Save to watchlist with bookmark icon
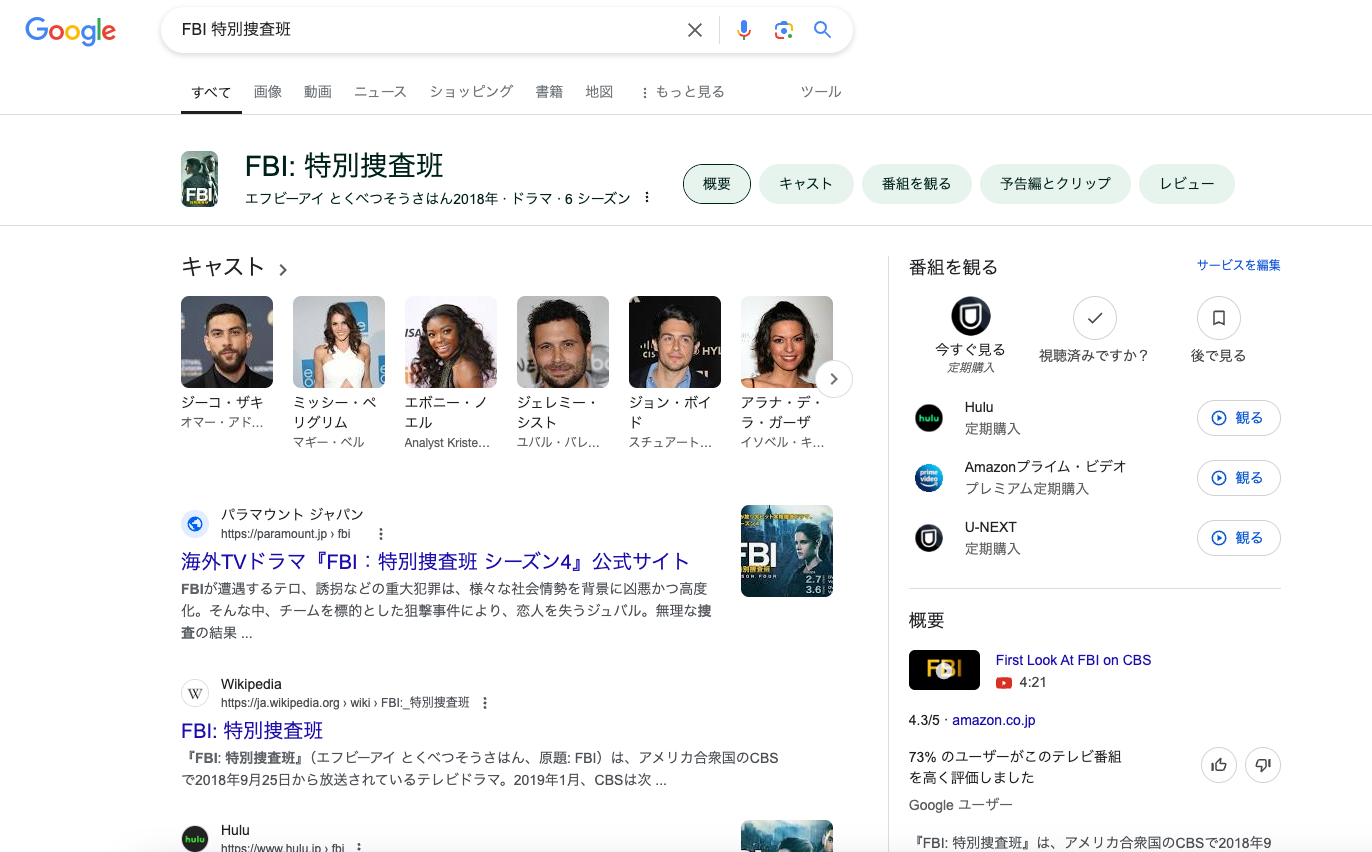The width and height of the screenshot is (1372, 852). coord(1219,318)
